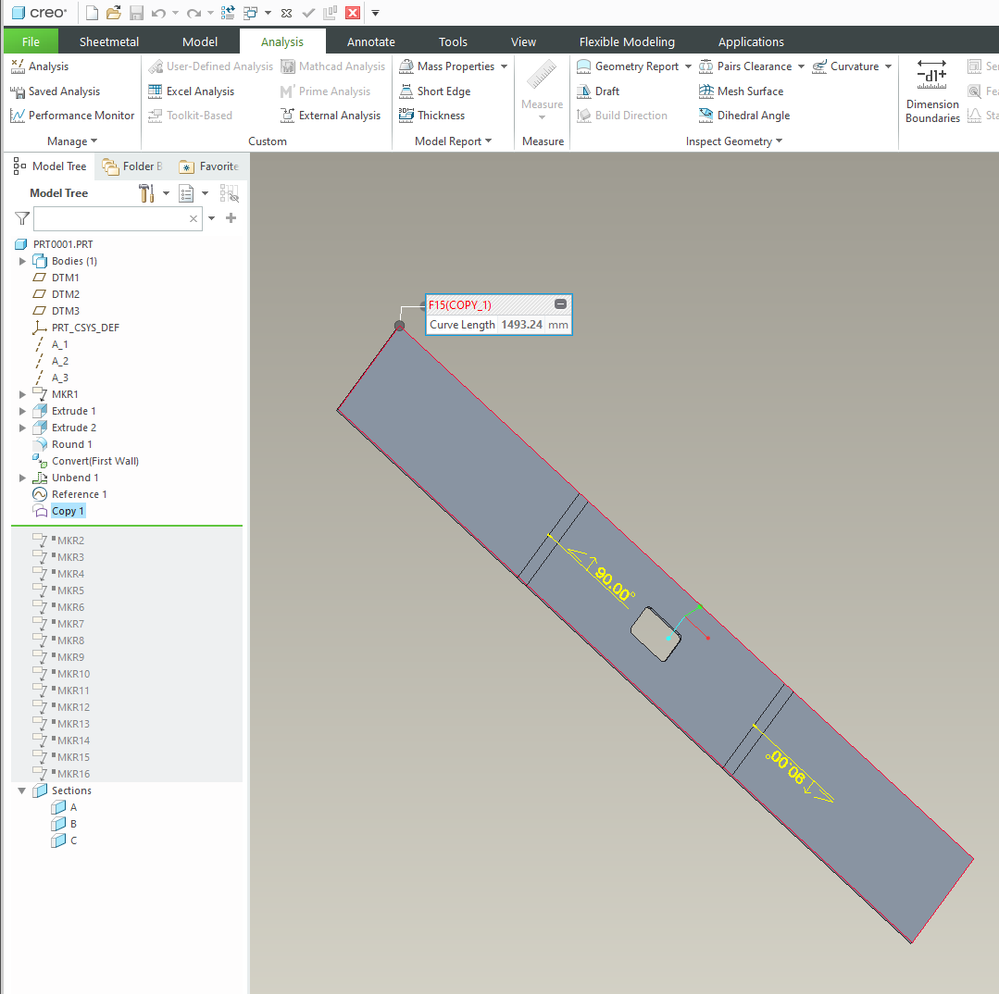Open the Flexible Modeling tab
Screen dimensions: 999x994
[x=626, y=42]
